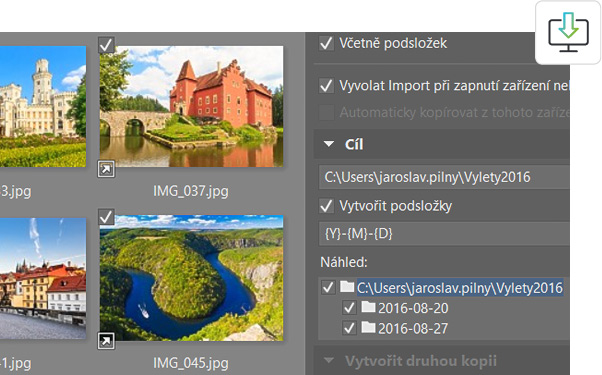The height and width of the screenshot is (375, 602).
Task: Click the Import to computer icon
Action: coord(568,33)
